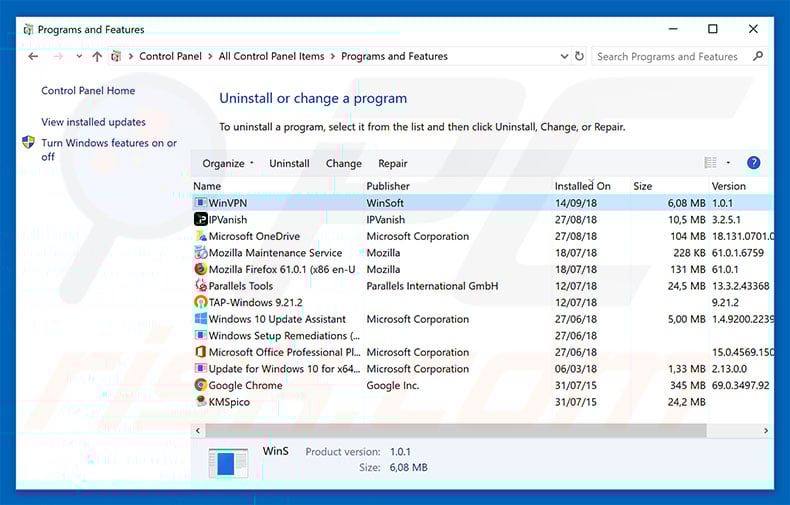Select the WinVPN row name
The height and width of the screenshot is (505, 790).
click(228, 203)
